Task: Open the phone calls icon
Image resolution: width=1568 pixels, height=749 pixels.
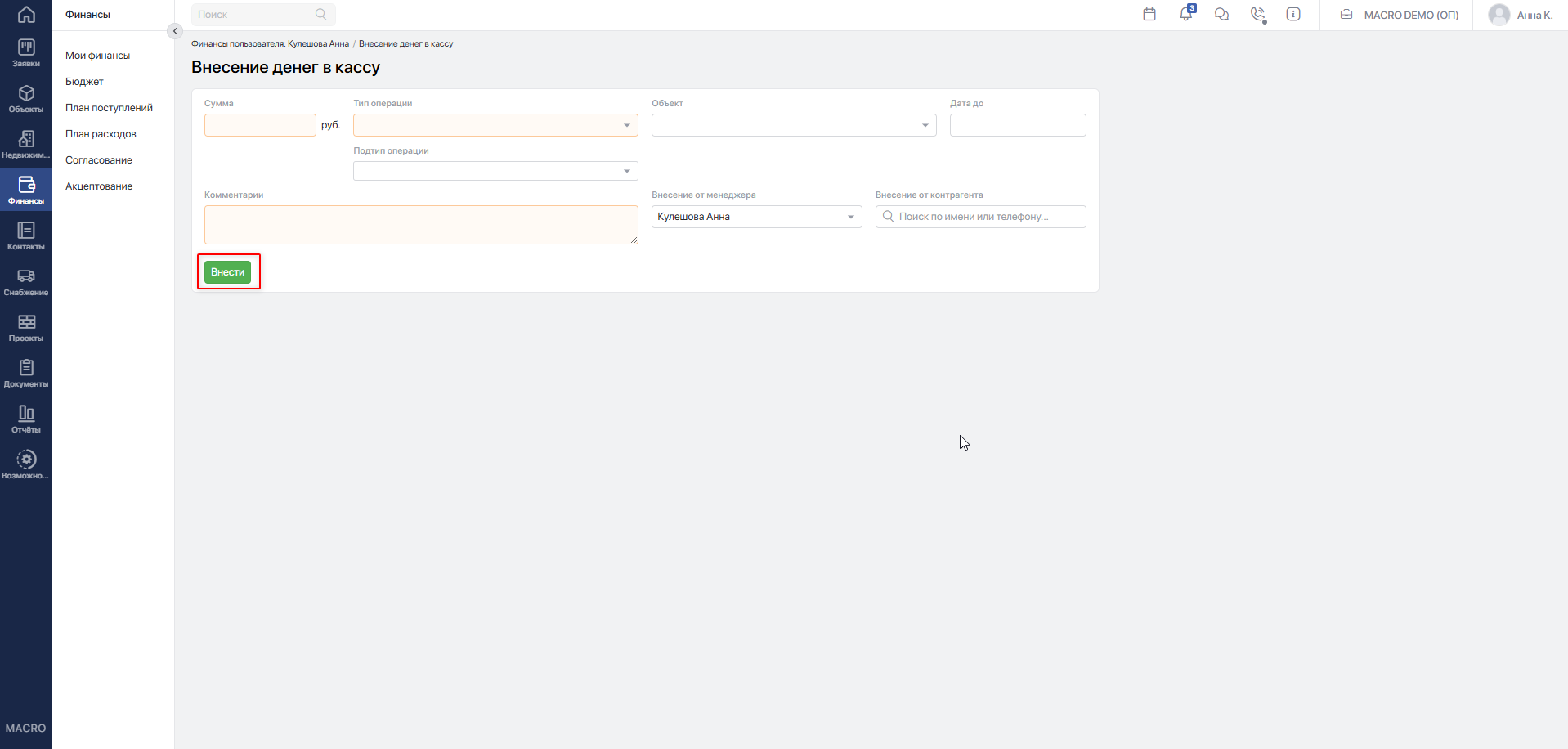Action: tap(1258, 14)
